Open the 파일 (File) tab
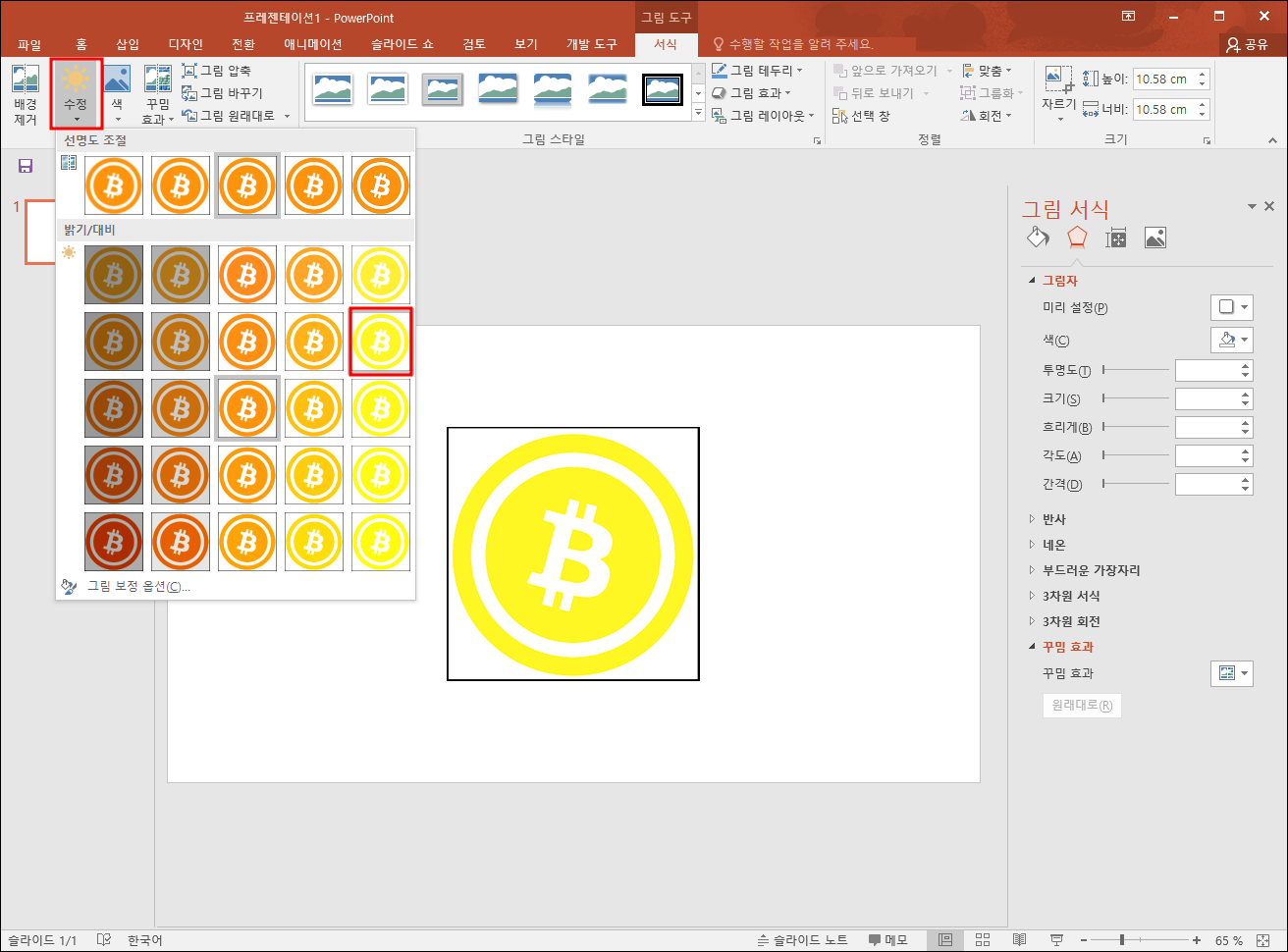This screenshot has width=1288, height=952. coord(29,44)
